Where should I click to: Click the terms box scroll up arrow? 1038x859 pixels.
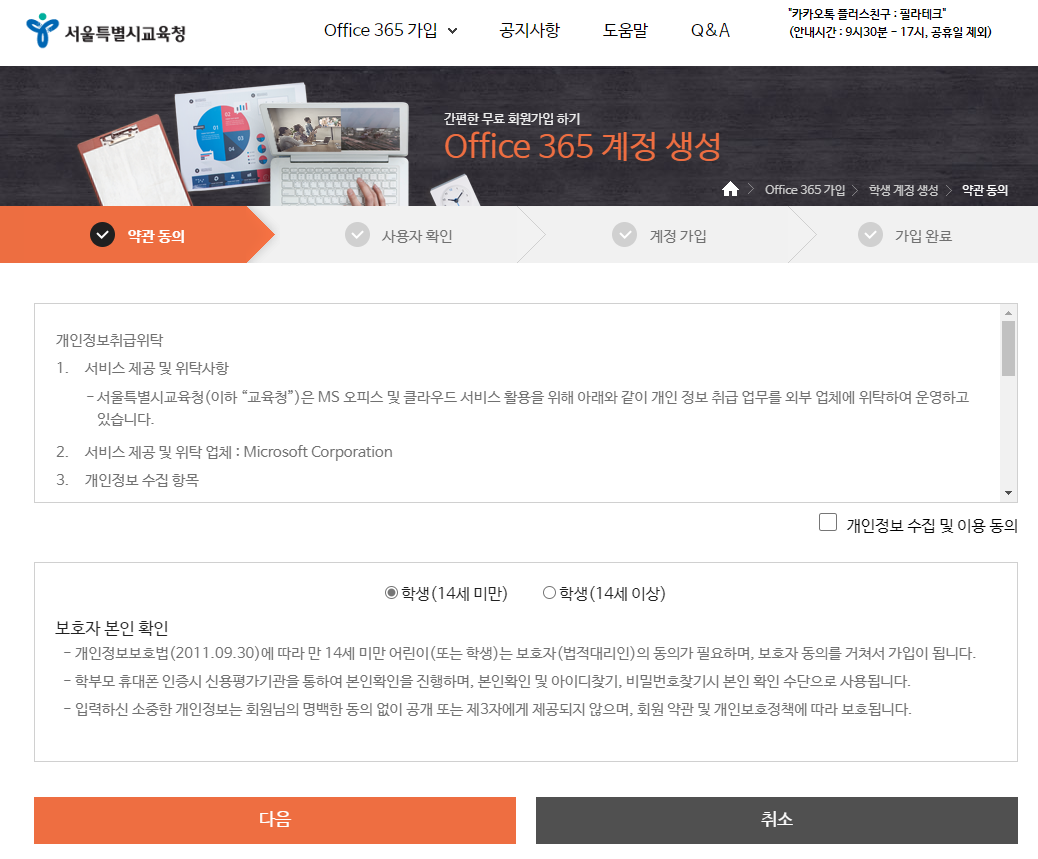click(x=1008, y=313)
